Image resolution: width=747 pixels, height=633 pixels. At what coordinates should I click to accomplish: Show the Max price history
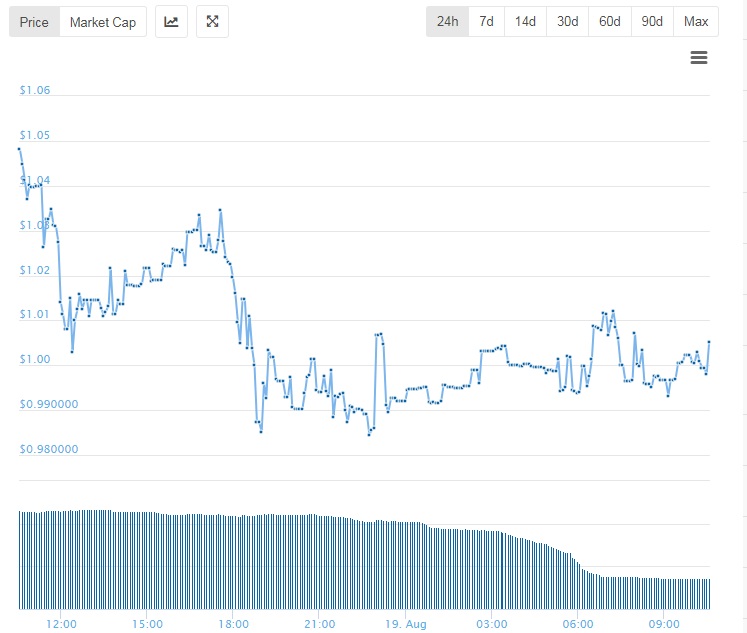pyautogui.click(x=696, y=21)
